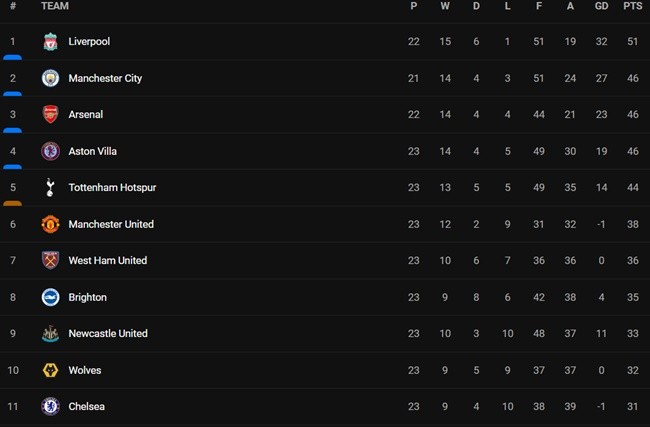Click the Tottenham Hotspur cockerel icon
The height and width of the screenshot is (427, 650).
[50, 188]
